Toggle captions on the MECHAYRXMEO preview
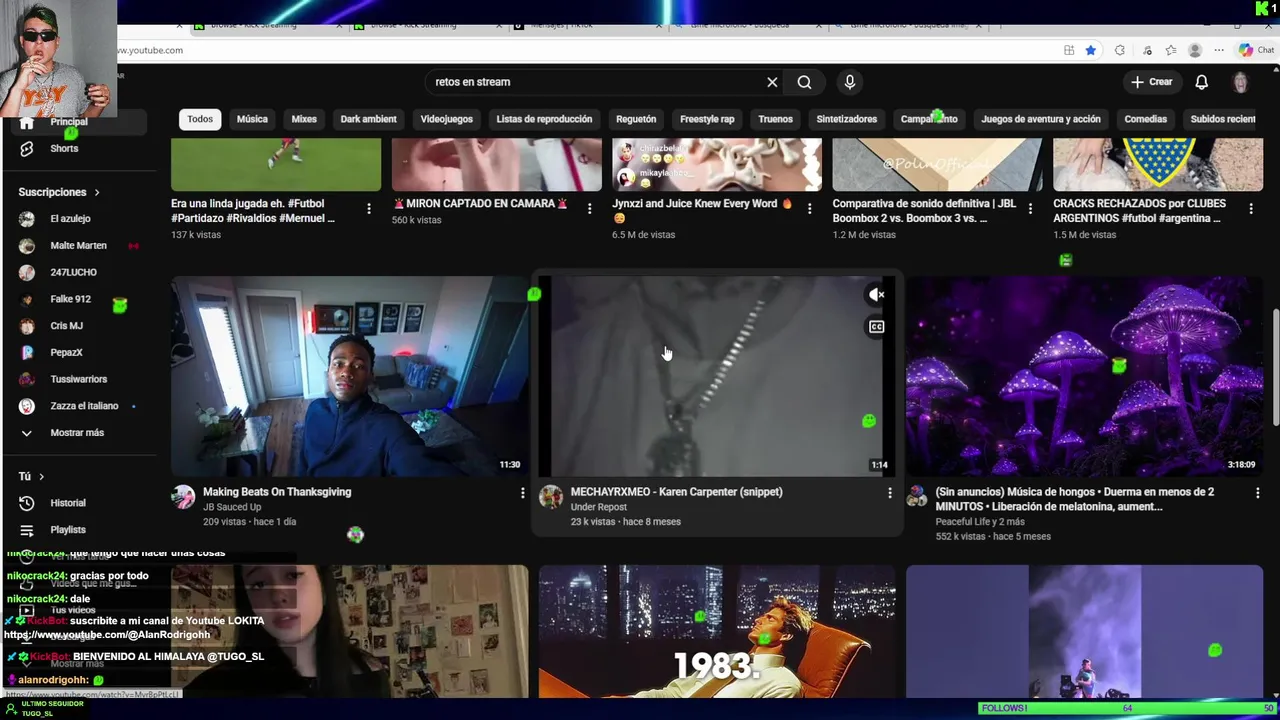The width and height of the screenshot is (1280, 720). tap(876, 327)
